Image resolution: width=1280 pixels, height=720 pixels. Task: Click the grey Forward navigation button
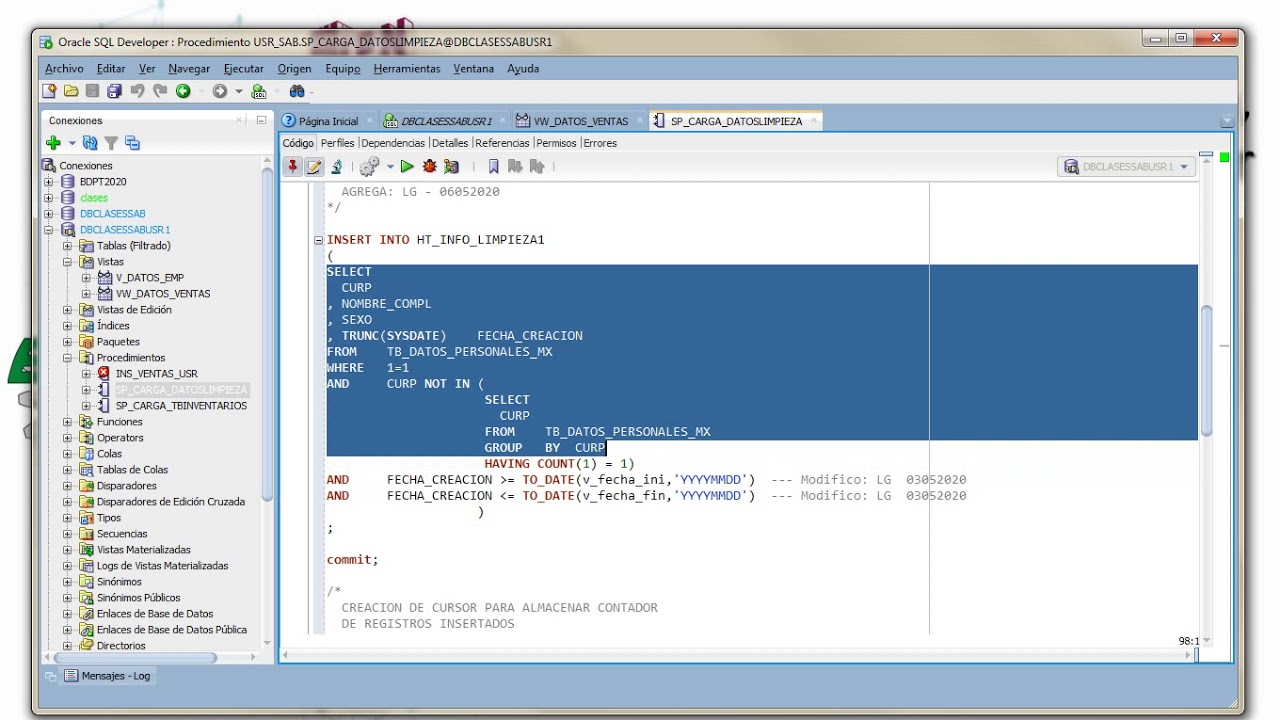pyautogui.click(x=220, y=91)
